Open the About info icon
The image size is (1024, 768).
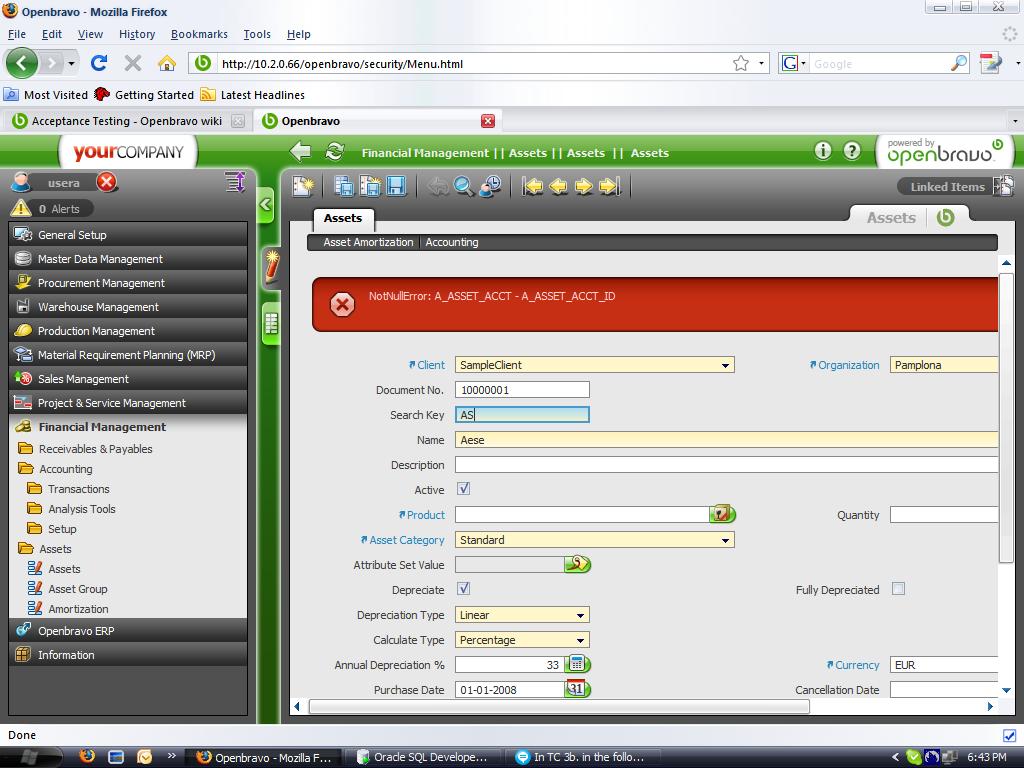823,151
